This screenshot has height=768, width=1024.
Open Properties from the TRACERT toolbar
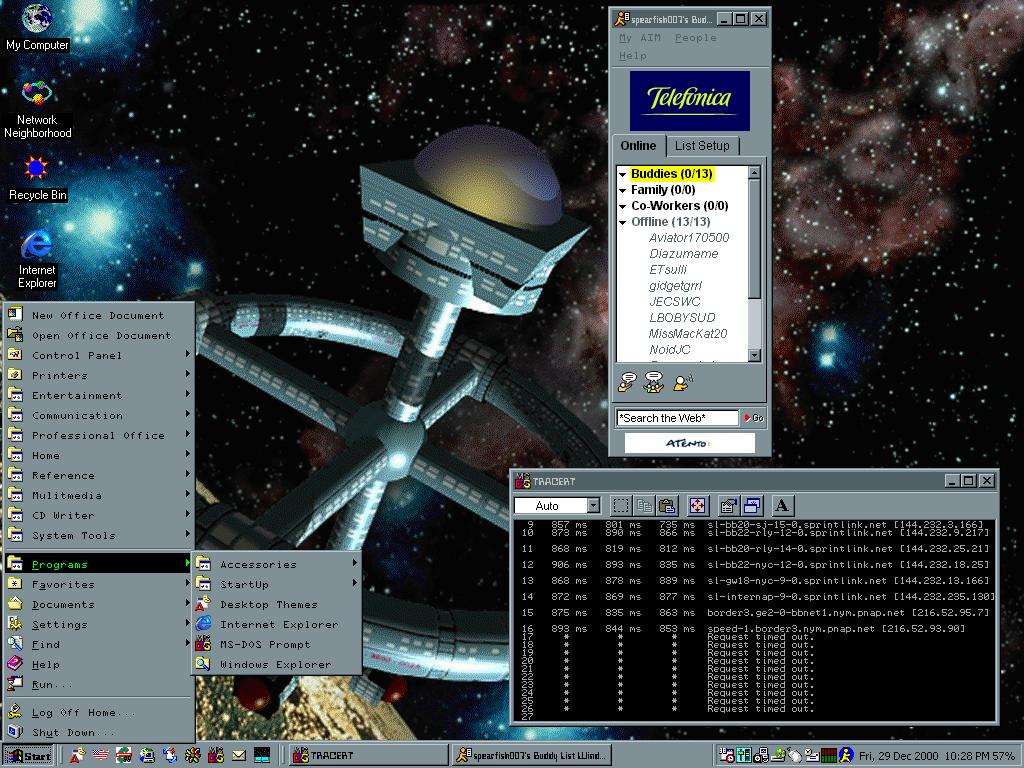(x=729, y=506)
